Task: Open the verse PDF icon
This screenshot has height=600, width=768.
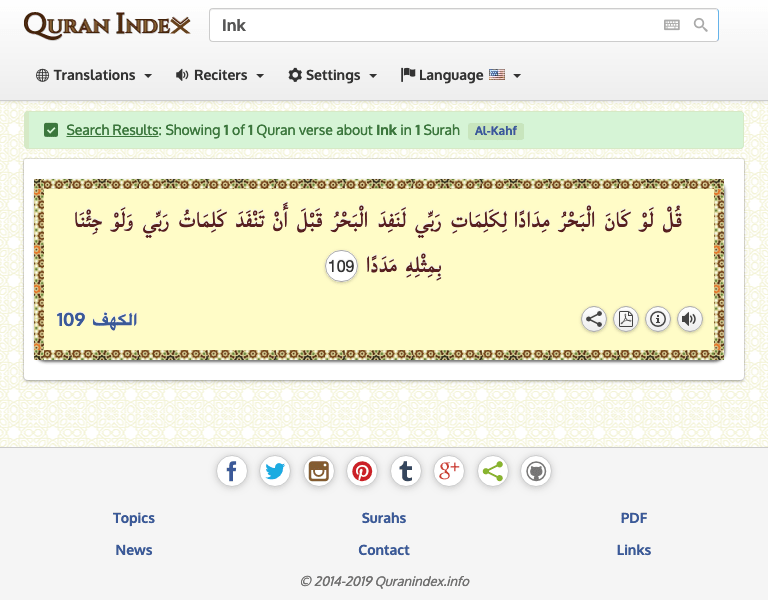Action: [626, 319]
